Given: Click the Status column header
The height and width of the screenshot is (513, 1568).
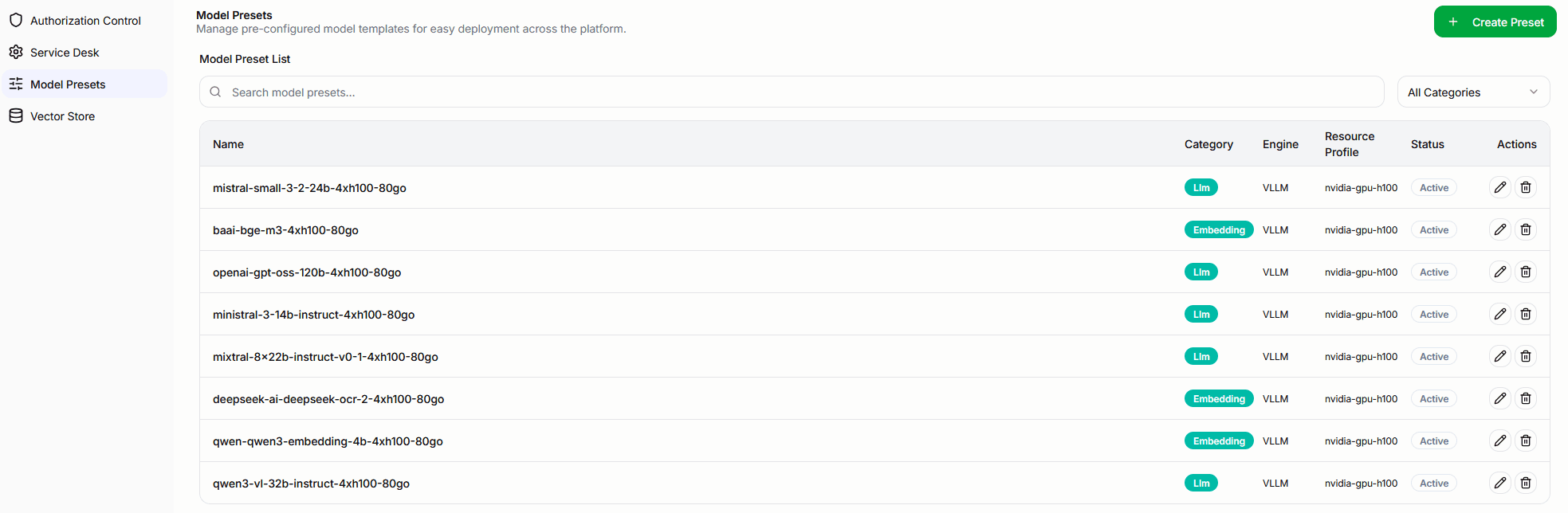Looking at the screenshot, I should tap(1427, 144).
